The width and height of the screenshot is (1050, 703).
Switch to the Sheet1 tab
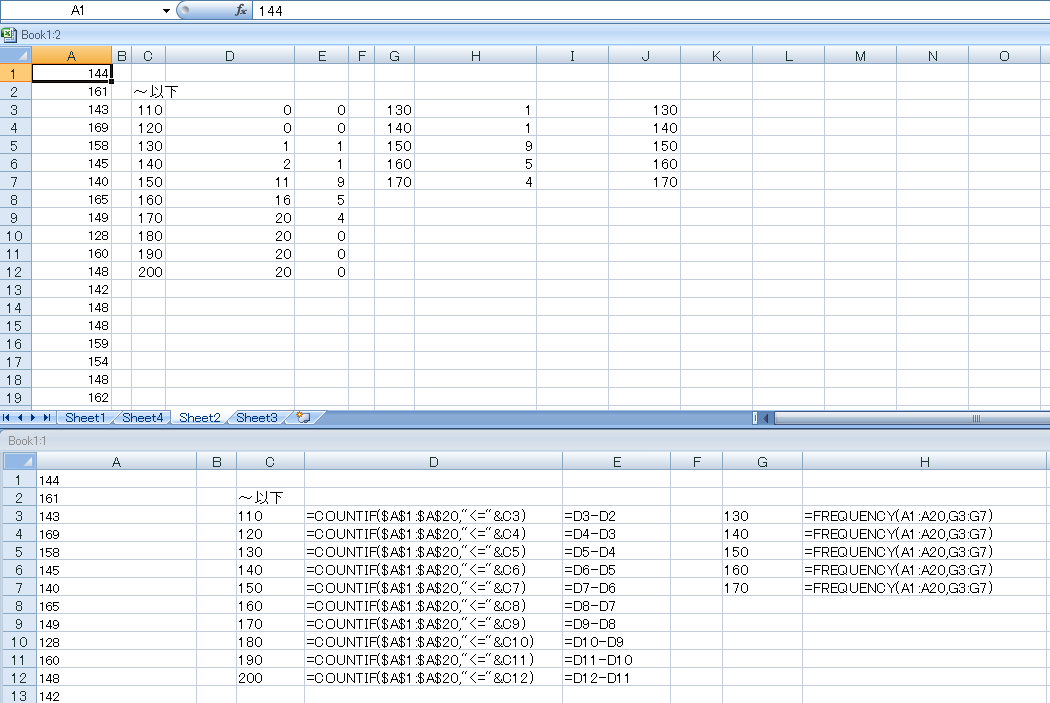(x=85, y=418)
